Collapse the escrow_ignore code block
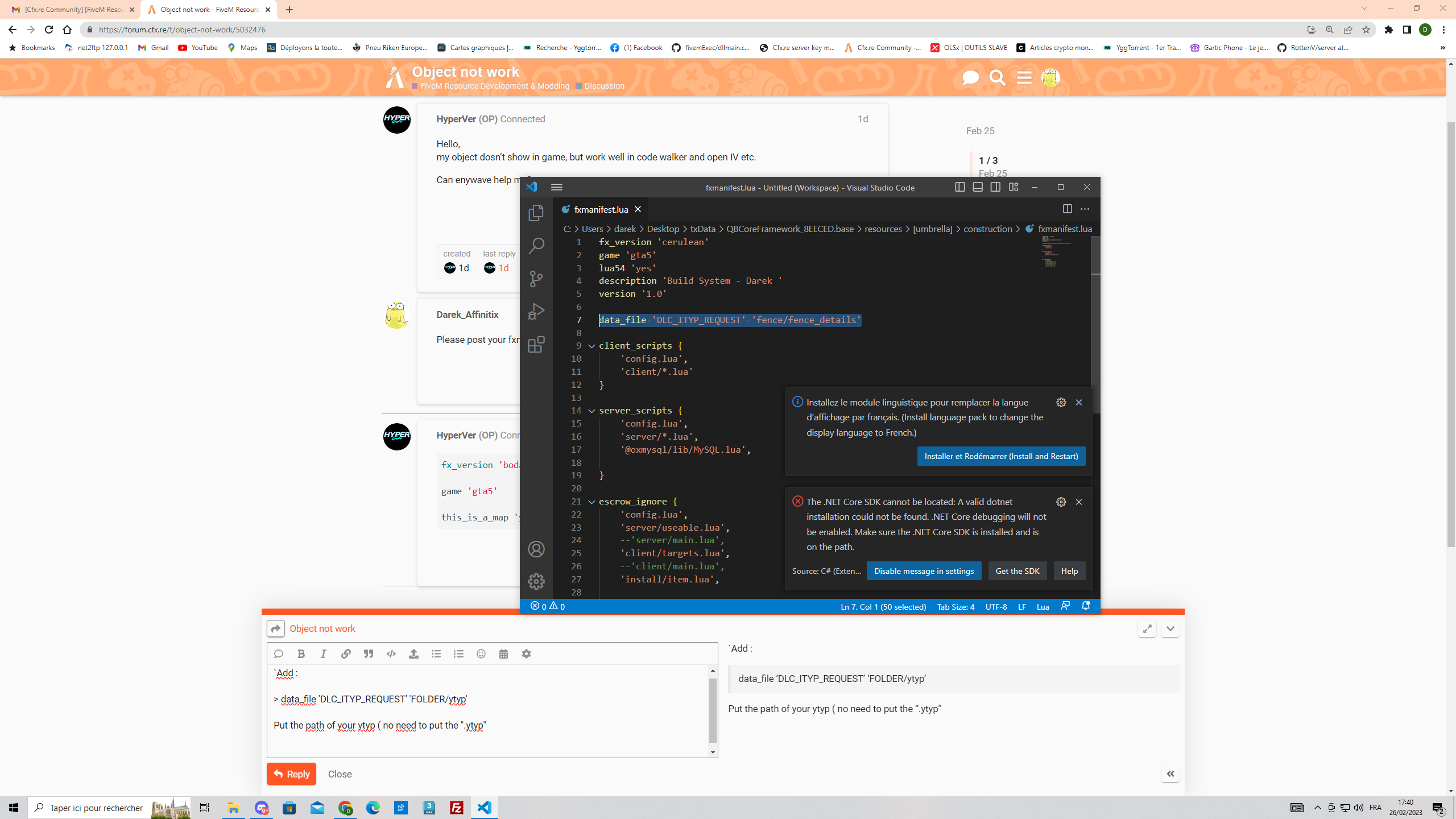The width and height of the screenshot is (1456, 819). point(591,501)
